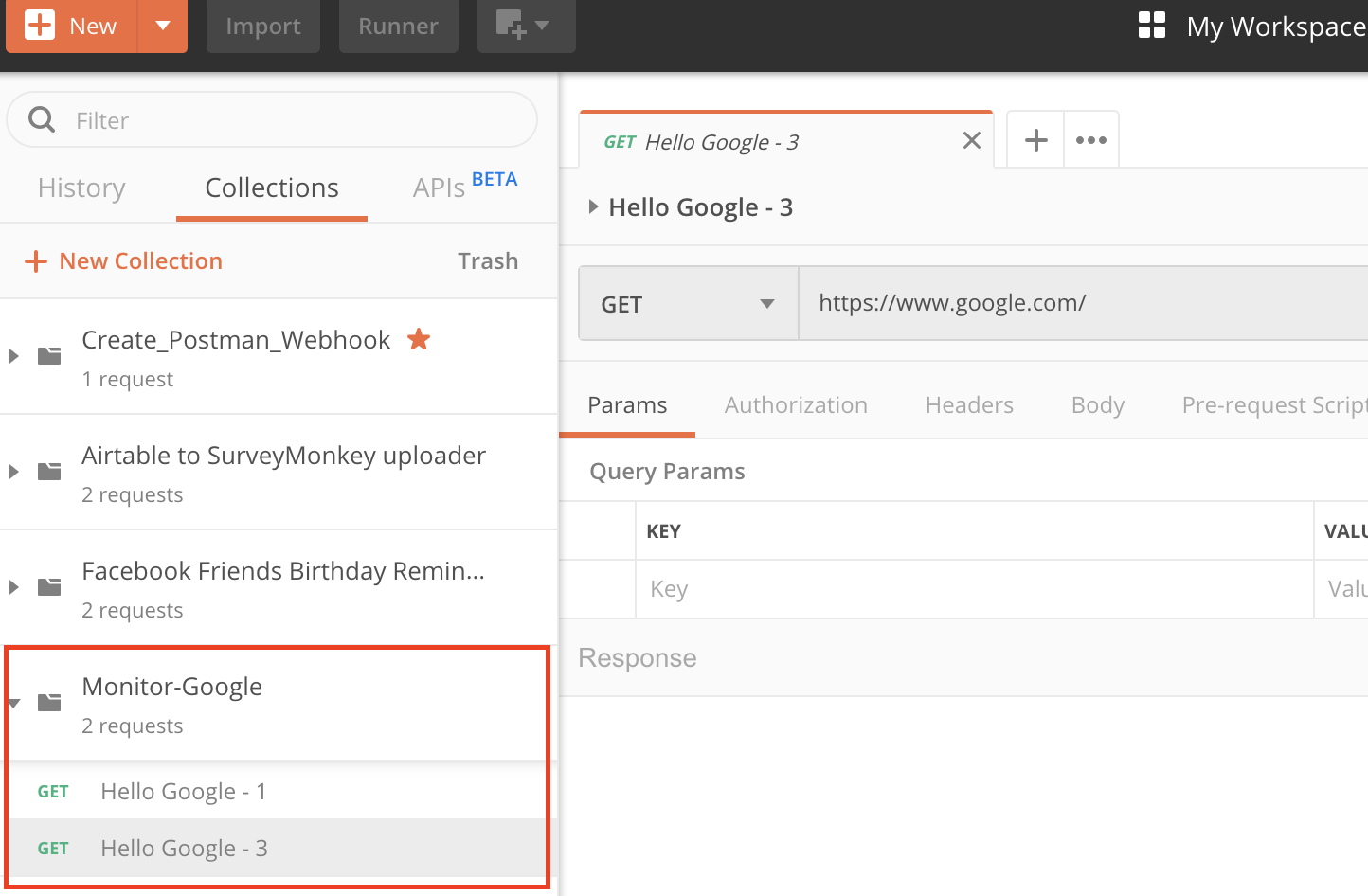Click the search magnifier in the Filter field

point(41,119)
